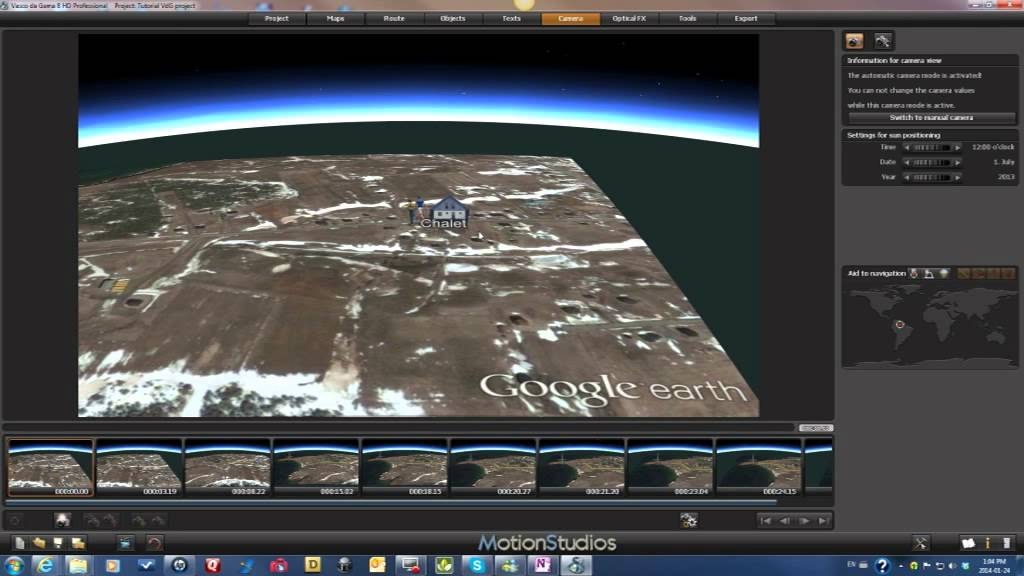1024x576 pixels.
Task: Go to the Objects tab
Action: (x=453, y=19)
